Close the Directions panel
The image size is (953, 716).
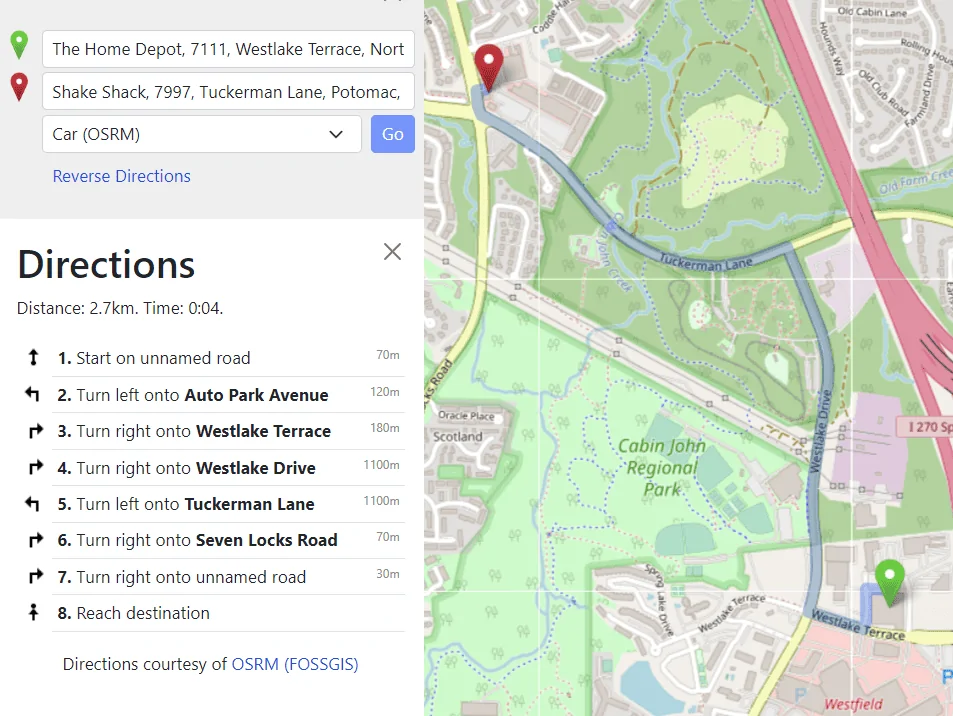tap(393, 252)
